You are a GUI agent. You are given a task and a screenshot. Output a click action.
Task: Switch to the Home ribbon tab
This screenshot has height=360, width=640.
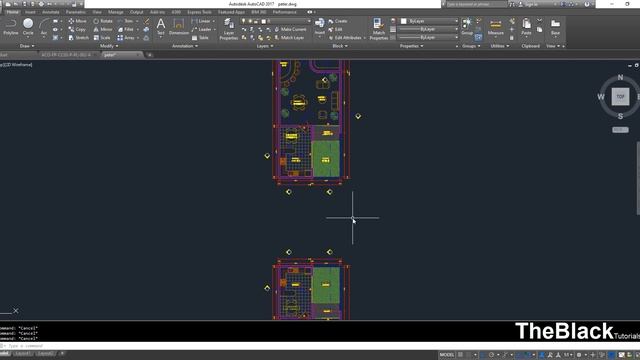[12, 12]
